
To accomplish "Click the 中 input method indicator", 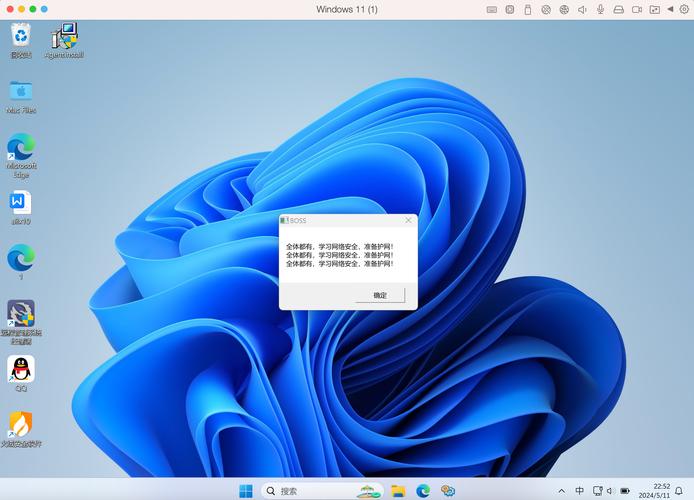I will click(x=579, y=491).
